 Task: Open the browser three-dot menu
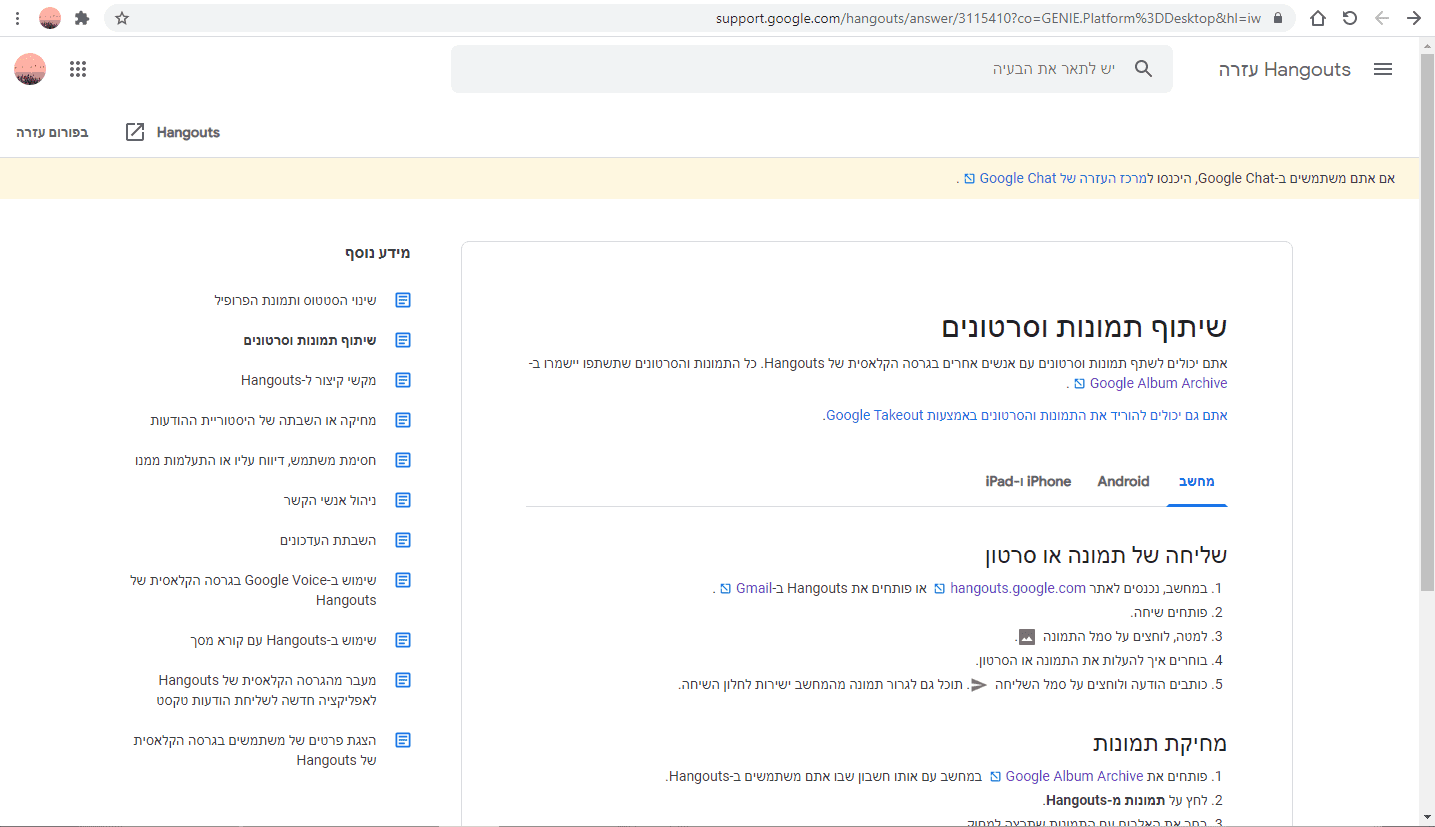pyautogui.click(x=17, y=18)
